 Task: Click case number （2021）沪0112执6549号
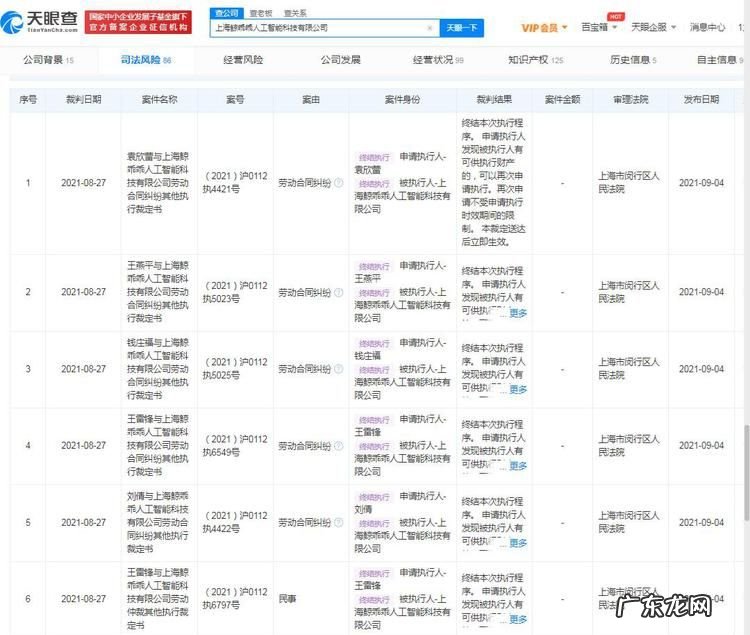coord(235,446)
